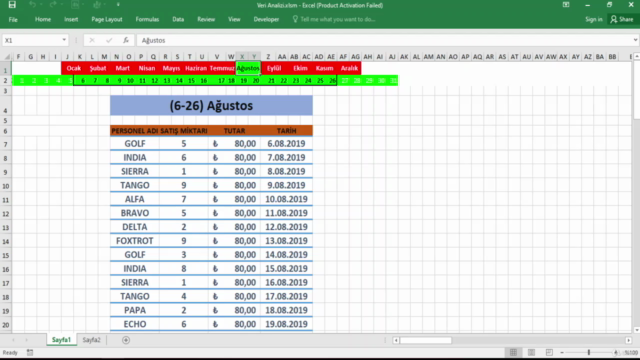Click the ECHO name cell

(x=135, y=324)
